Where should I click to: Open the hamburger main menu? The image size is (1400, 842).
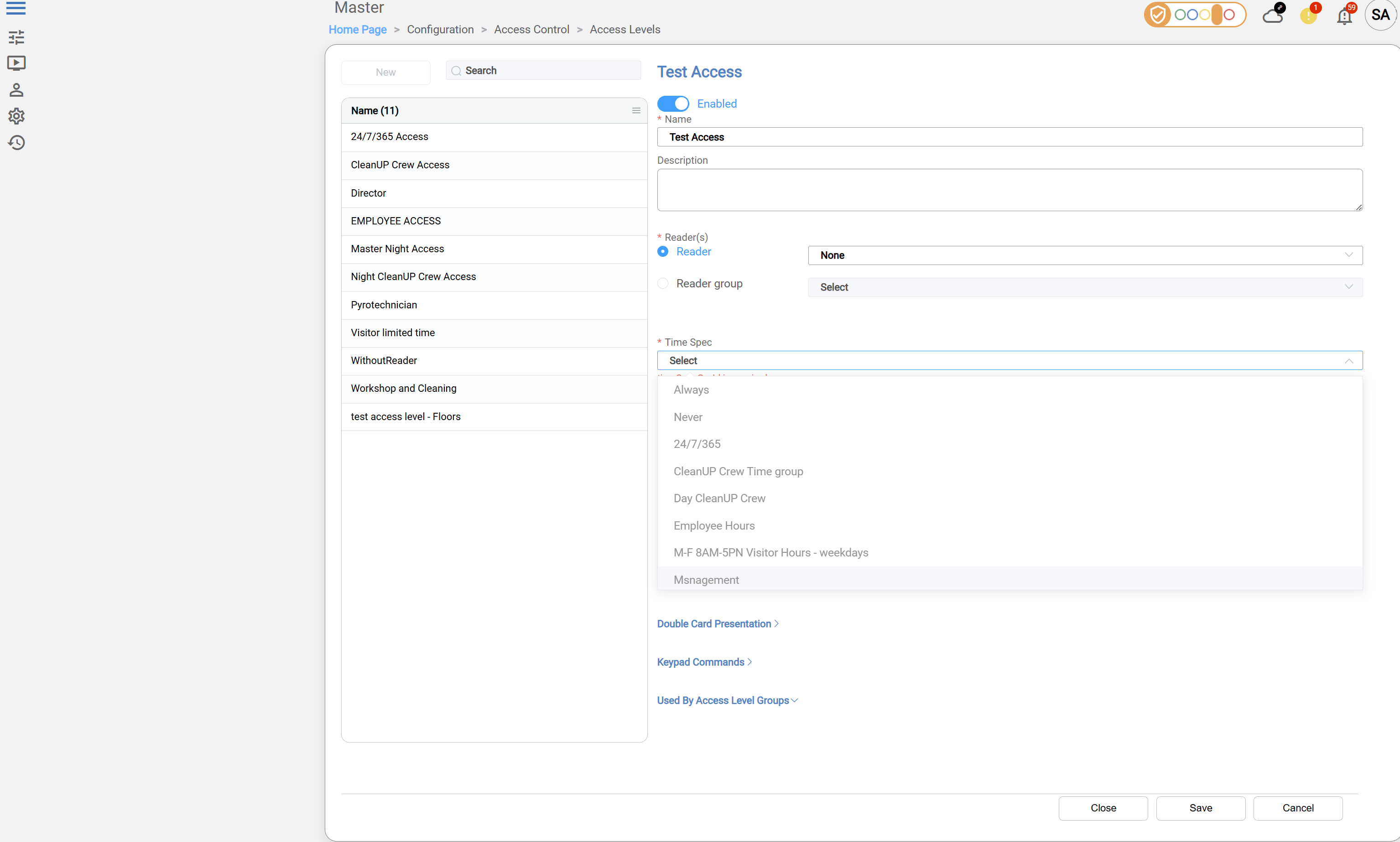click(16, 9)
